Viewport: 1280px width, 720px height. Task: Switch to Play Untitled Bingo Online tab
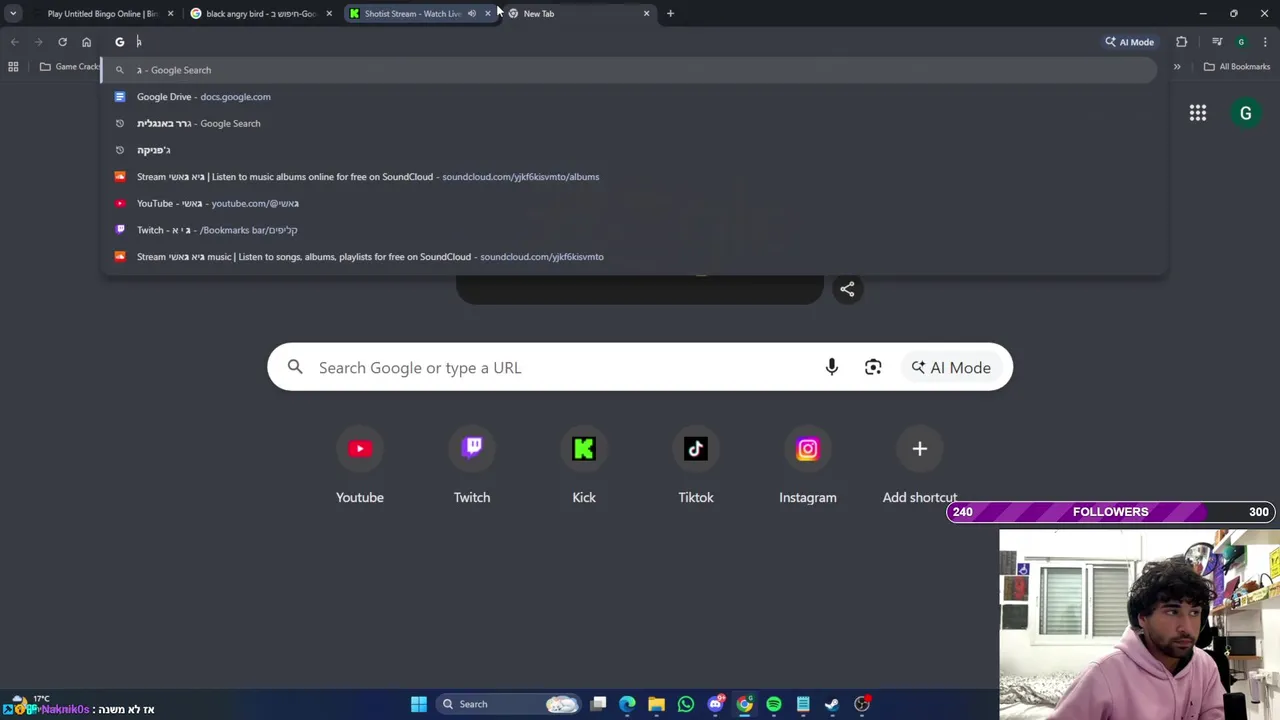102,14
